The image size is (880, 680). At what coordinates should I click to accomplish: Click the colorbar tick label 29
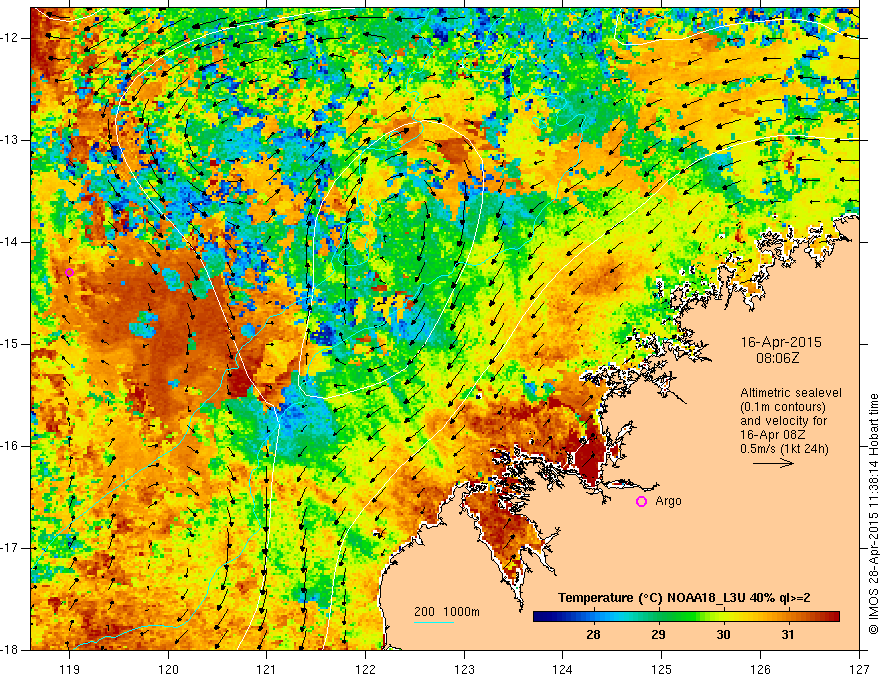[x=658, y=635]
